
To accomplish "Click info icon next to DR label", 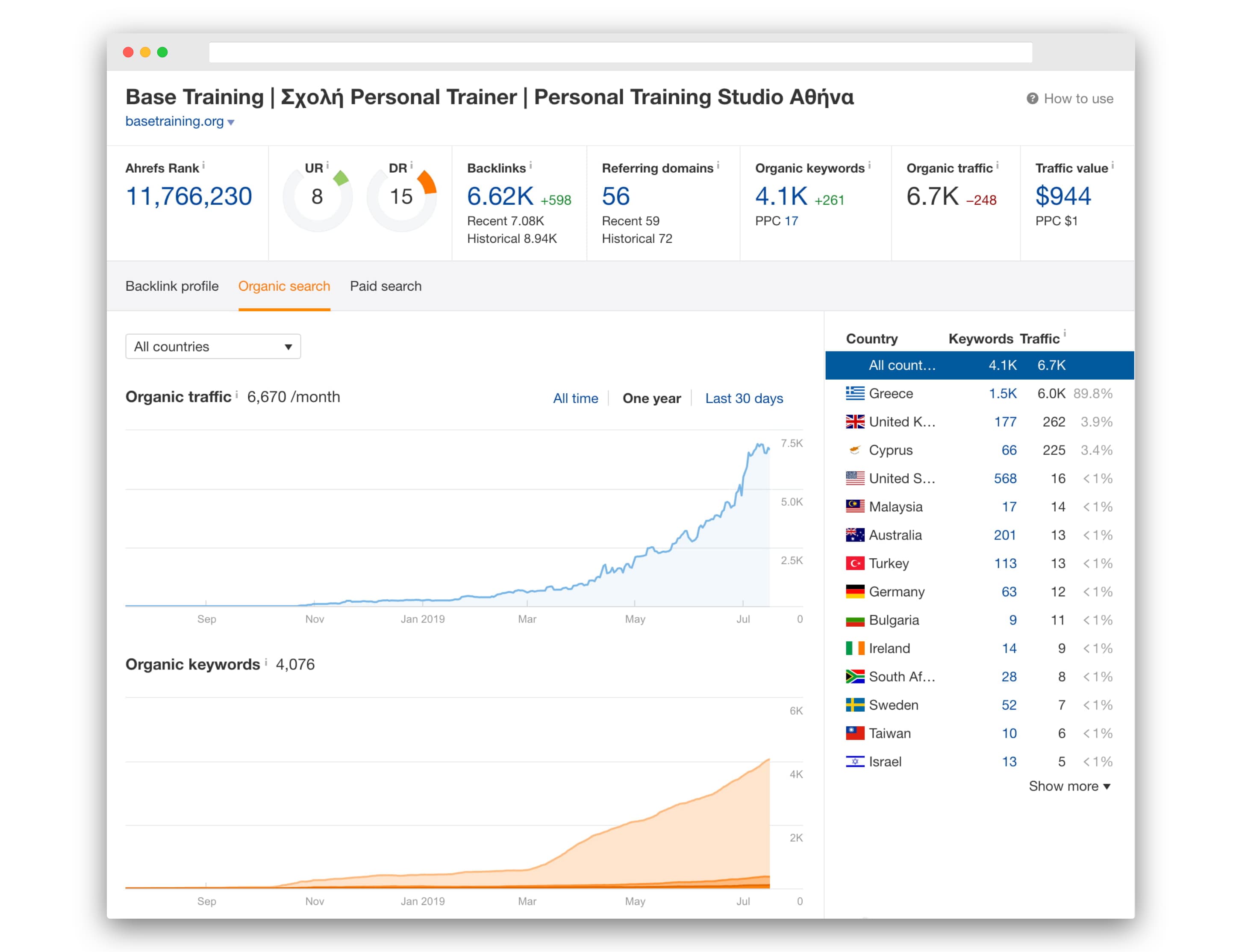I will click(x=411, y=165).
